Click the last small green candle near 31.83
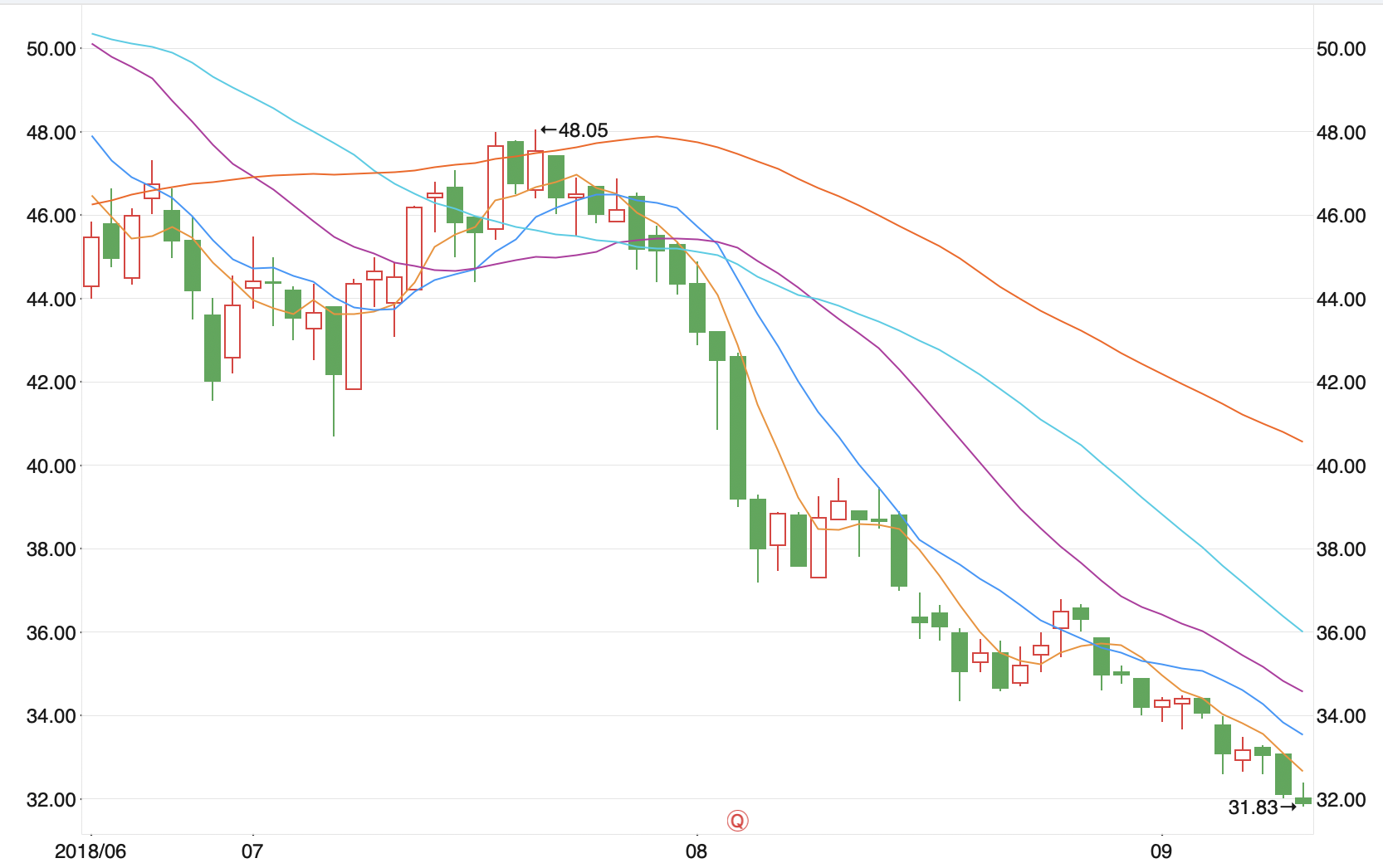1383x868 pixels. [1303, 800]
